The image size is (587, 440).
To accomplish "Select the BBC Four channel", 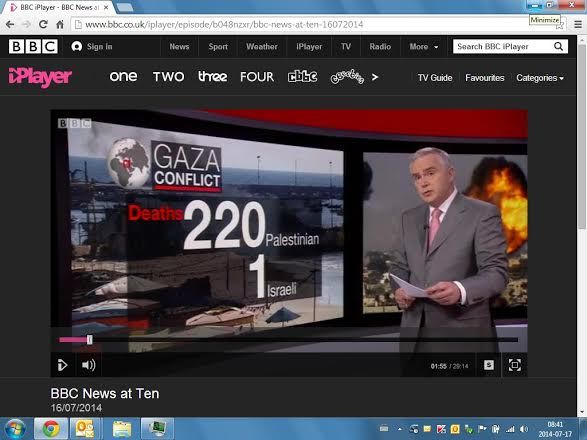I will tap(257, 77).
